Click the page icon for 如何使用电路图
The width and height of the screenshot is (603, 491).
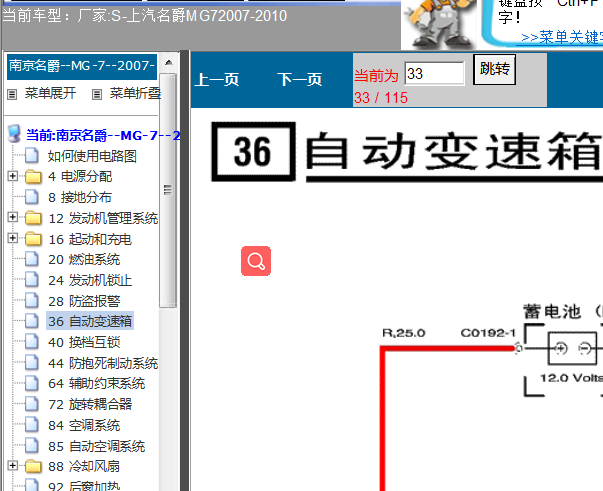32,156
